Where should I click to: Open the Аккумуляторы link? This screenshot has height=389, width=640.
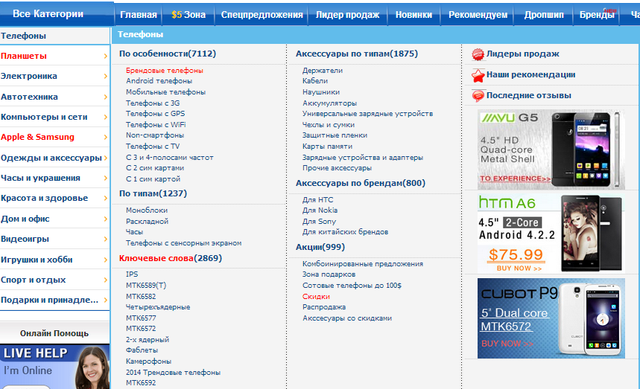click(x=329, y=103)
